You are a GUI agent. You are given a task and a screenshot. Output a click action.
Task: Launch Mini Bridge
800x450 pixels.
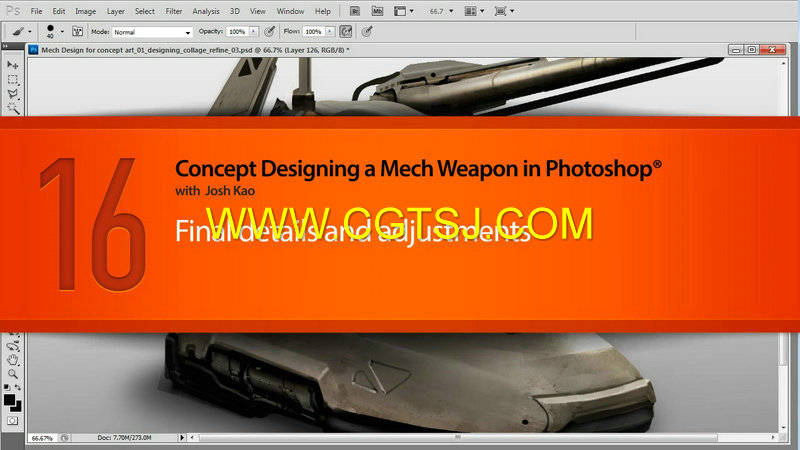click(377, 11)
